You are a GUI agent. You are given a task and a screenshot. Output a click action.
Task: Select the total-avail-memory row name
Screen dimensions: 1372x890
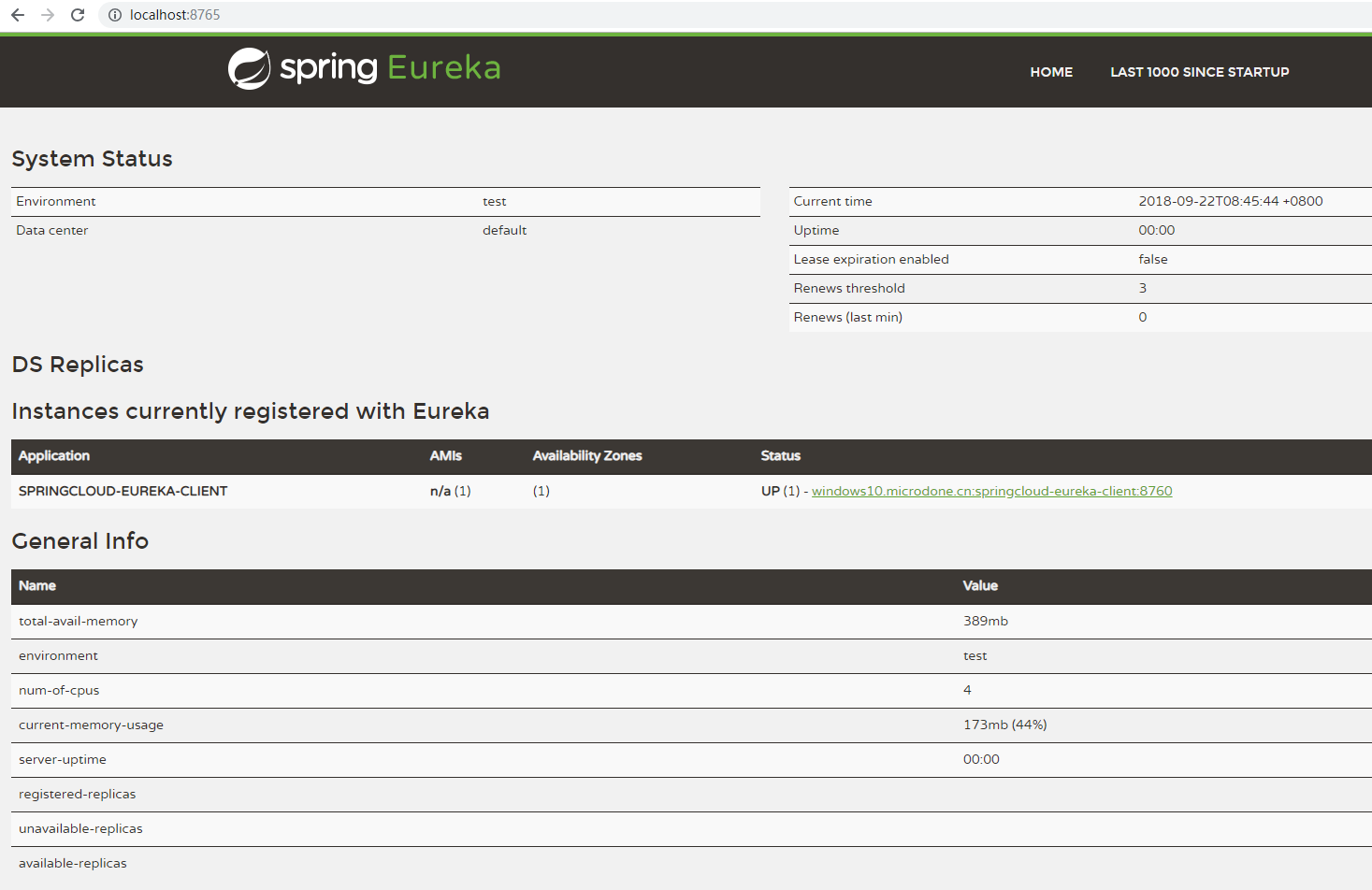pos(79,621)
